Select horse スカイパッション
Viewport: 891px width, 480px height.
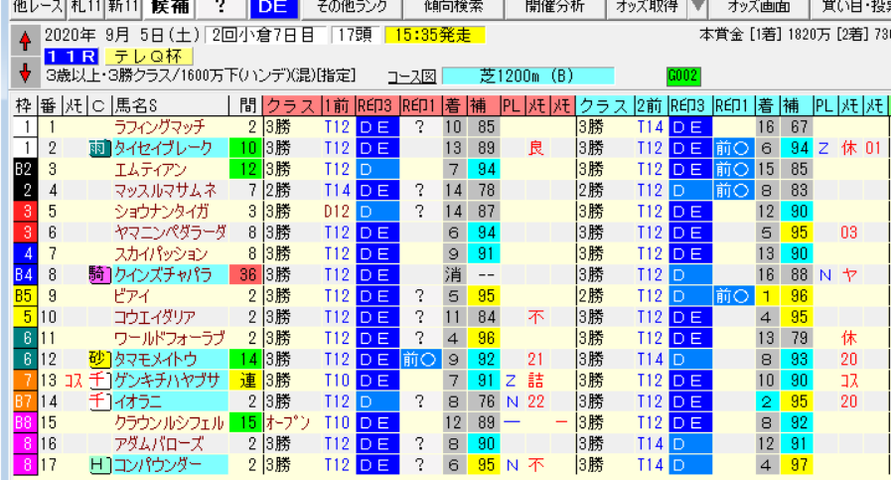pyautogui.click(x=161, y=254)
